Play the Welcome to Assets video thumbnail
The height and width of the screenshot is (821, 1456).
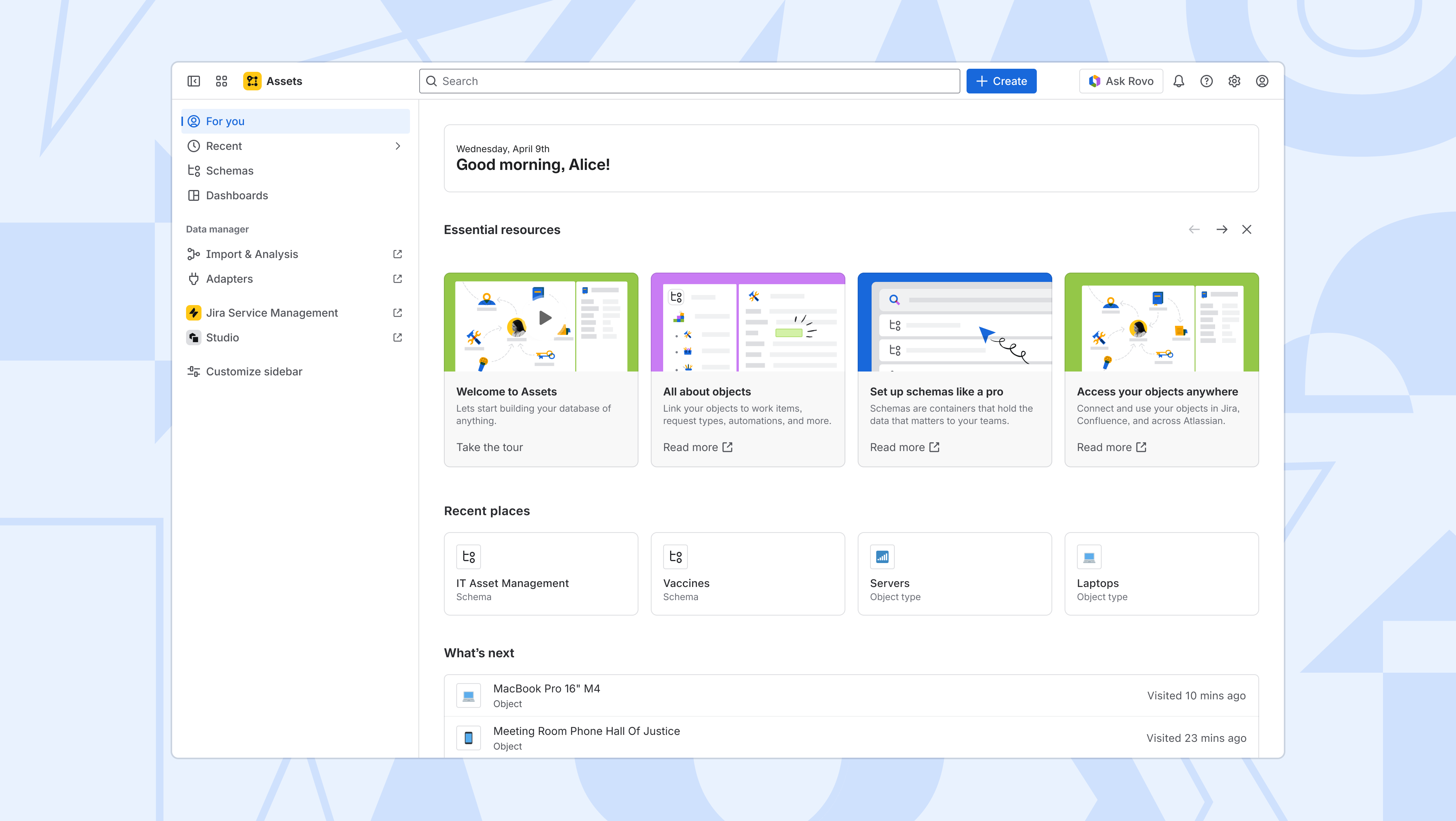(x=545, y=318)
